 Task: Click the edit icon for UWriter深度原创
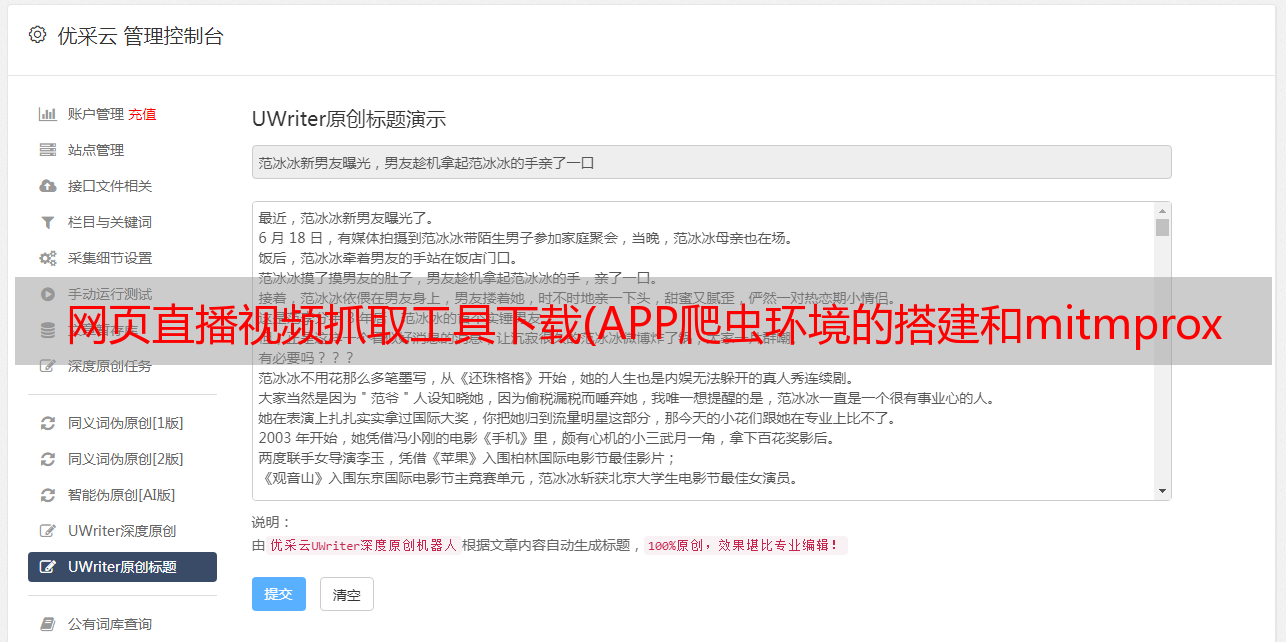click(47, 531)
